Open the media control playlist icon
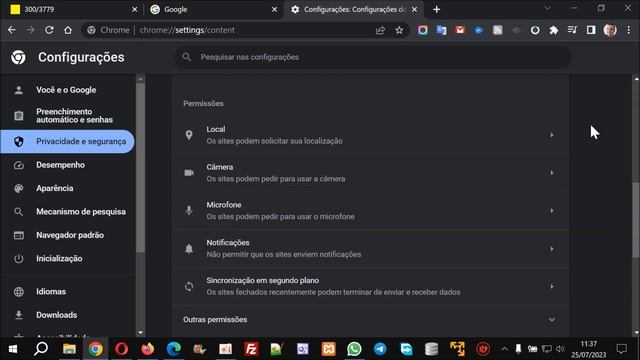This screenshot has height=360, width=640. pyautogui.click(x=572, y=30)
